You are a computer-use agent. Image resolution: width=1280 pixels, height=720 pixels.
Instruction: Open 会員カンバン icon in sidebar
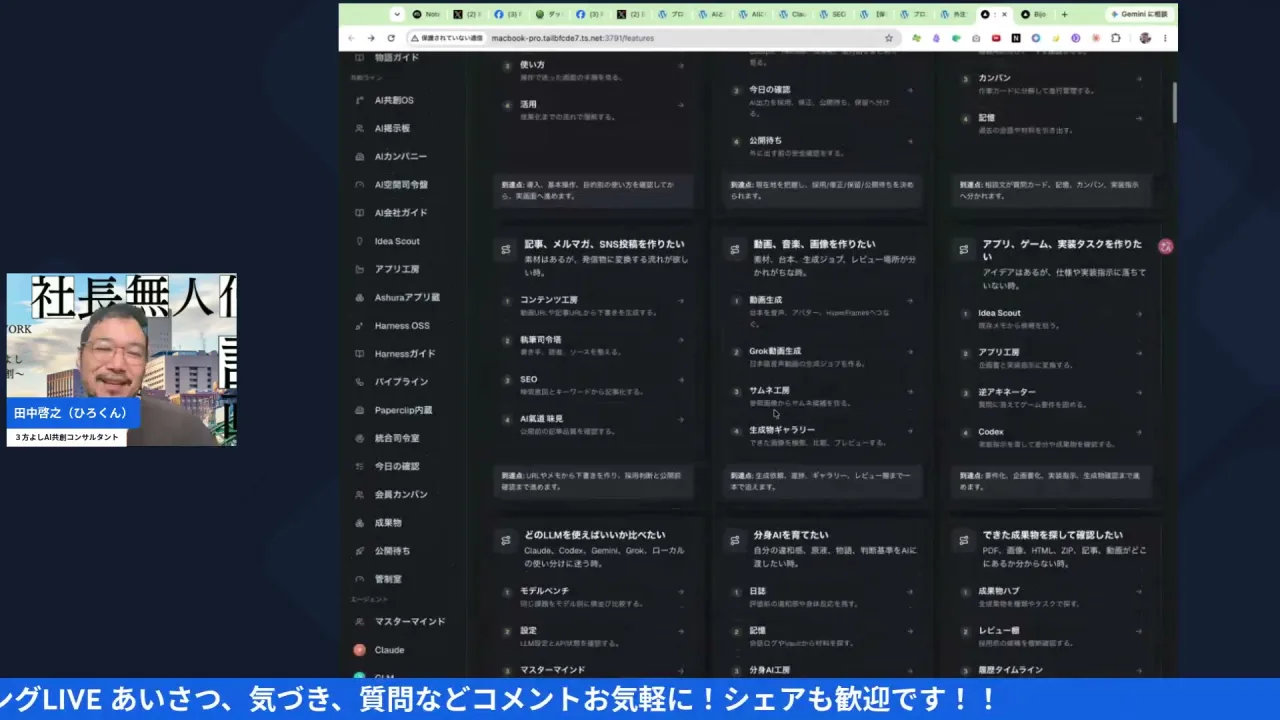click(360, 495)
